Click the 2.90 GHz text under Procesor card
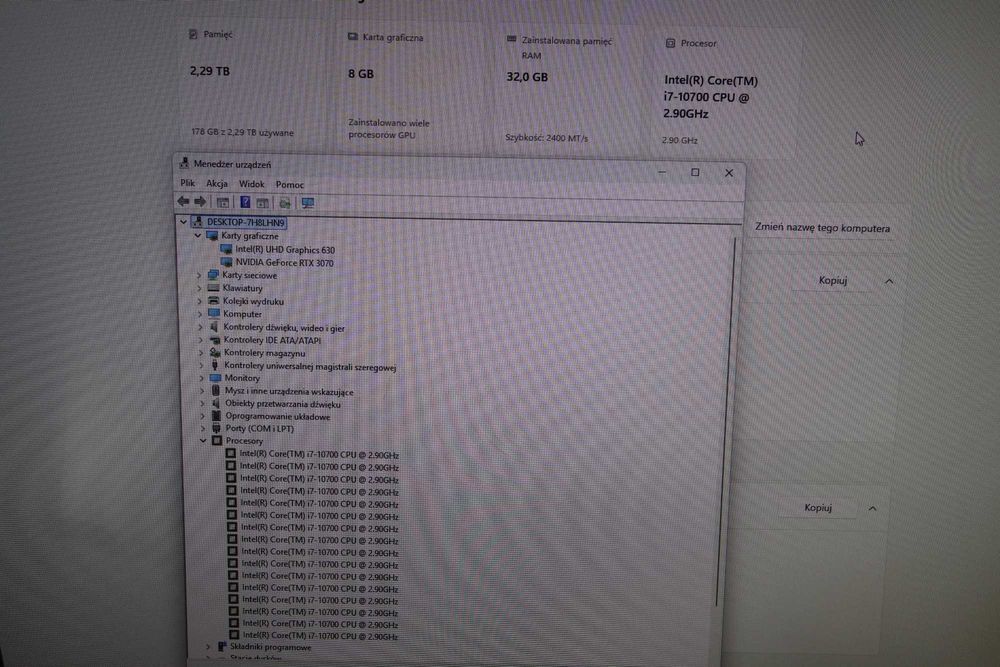 (x=679, y=140)
